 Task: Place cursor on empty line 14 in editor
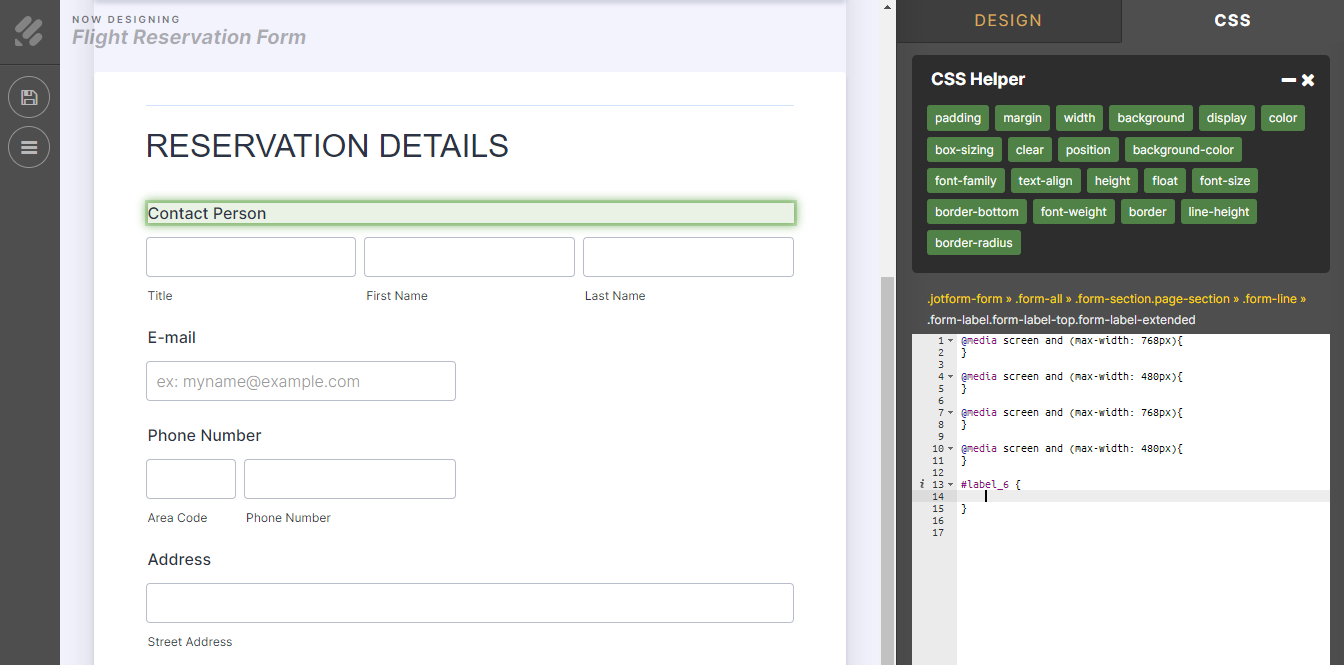tap(1143, 496)
